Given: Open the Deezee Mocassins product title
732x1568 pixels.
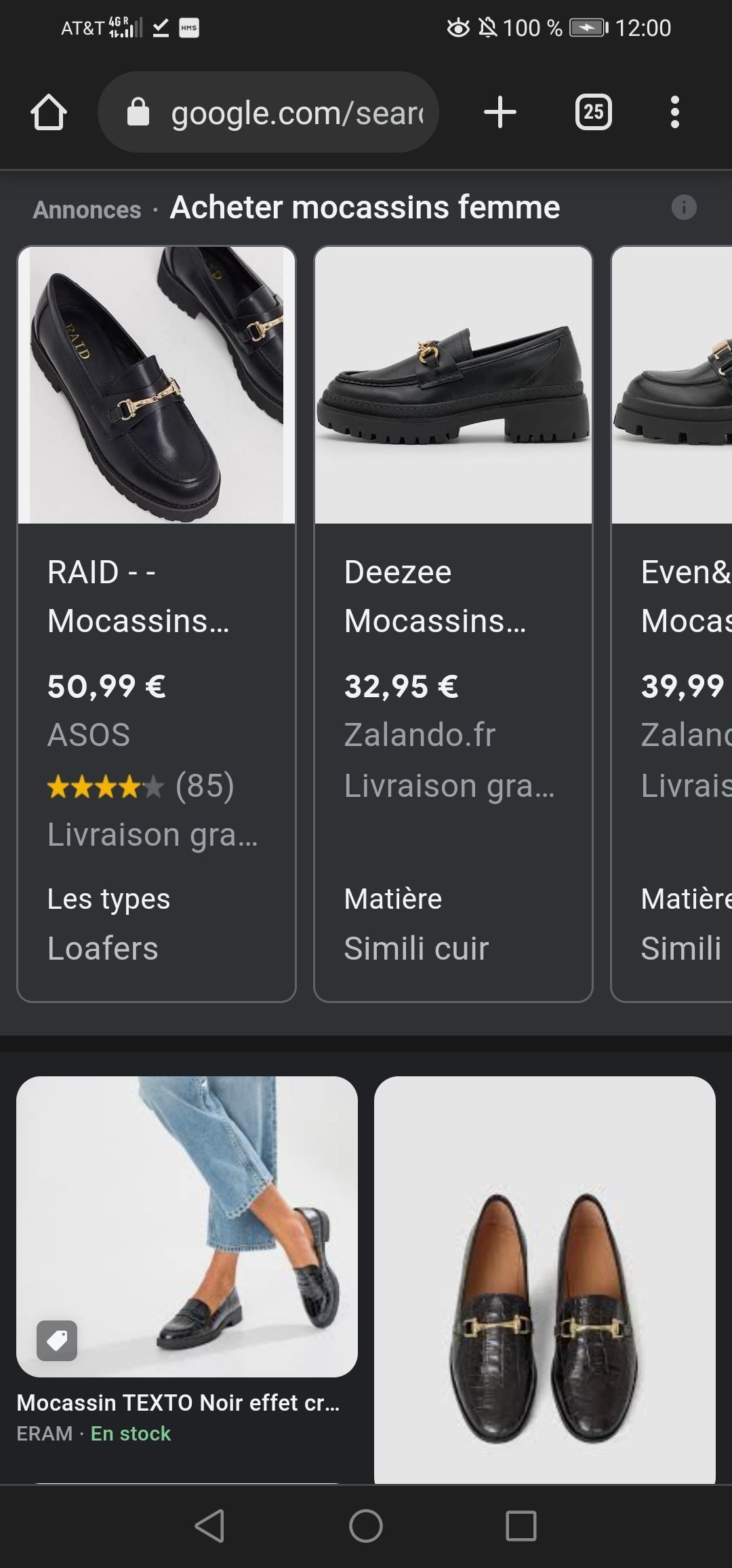Looking at the screenshot, I should pyautogui.click(x=434, y=596).
